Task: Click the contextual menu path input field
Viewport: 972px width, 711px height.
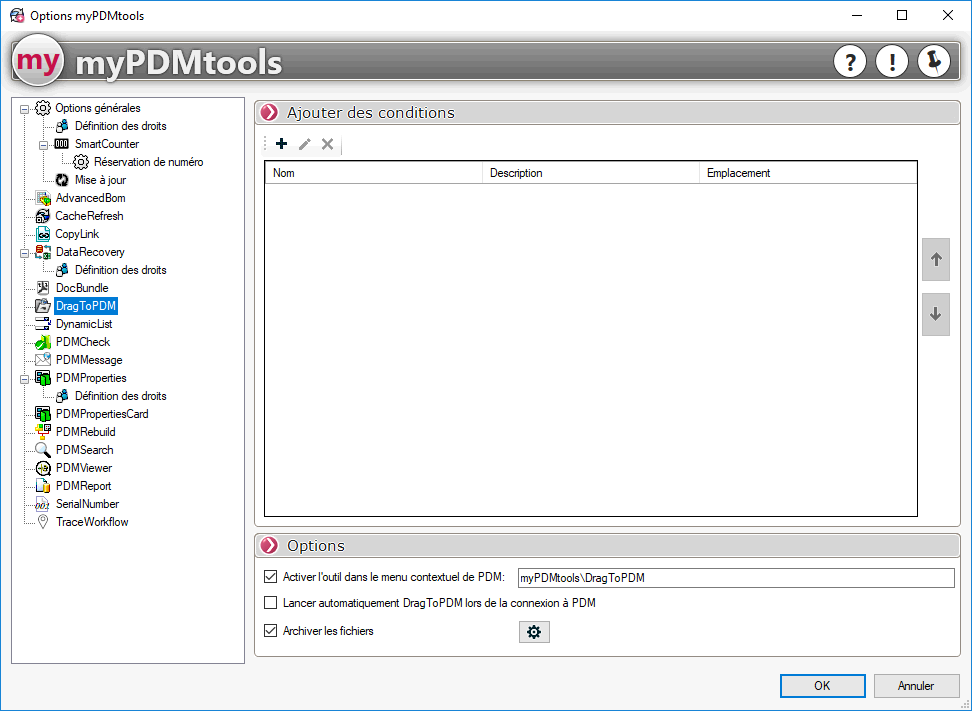Action: (735, 578)
